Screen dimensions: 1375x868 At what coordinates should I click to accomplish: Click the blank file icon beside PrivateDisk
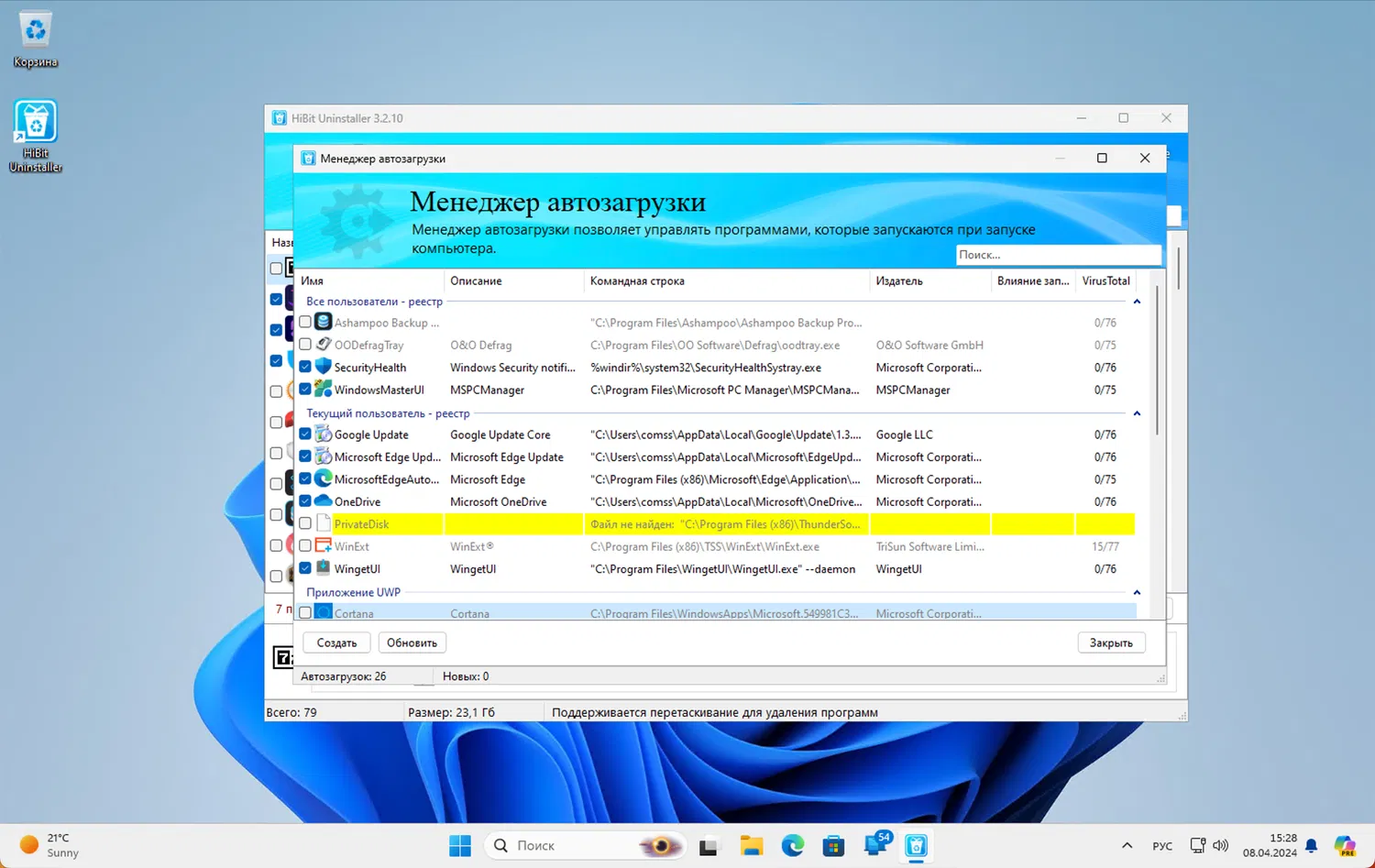point(323,523)
